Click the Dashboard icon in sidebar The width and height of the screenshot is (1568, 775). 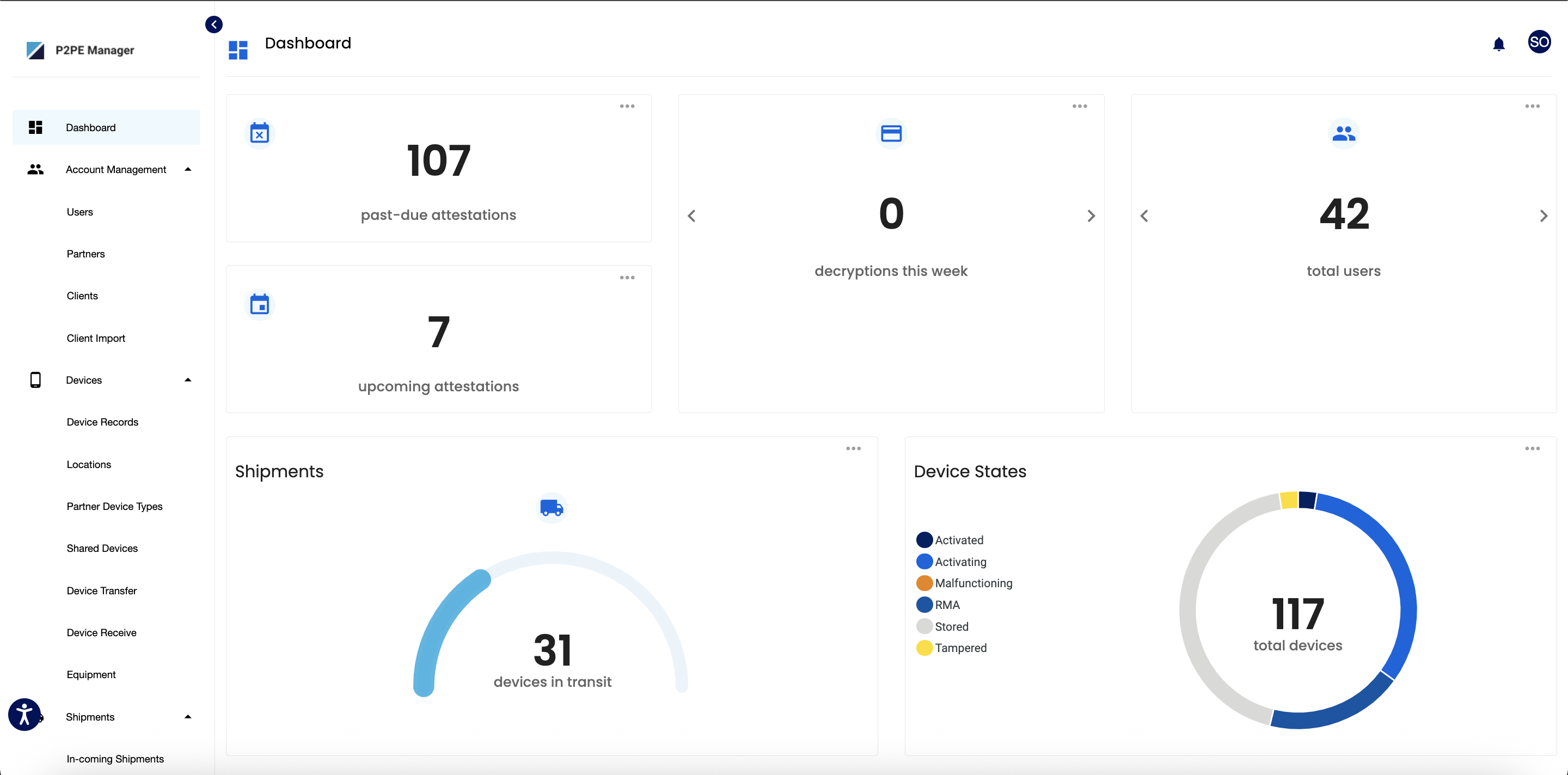35,127
